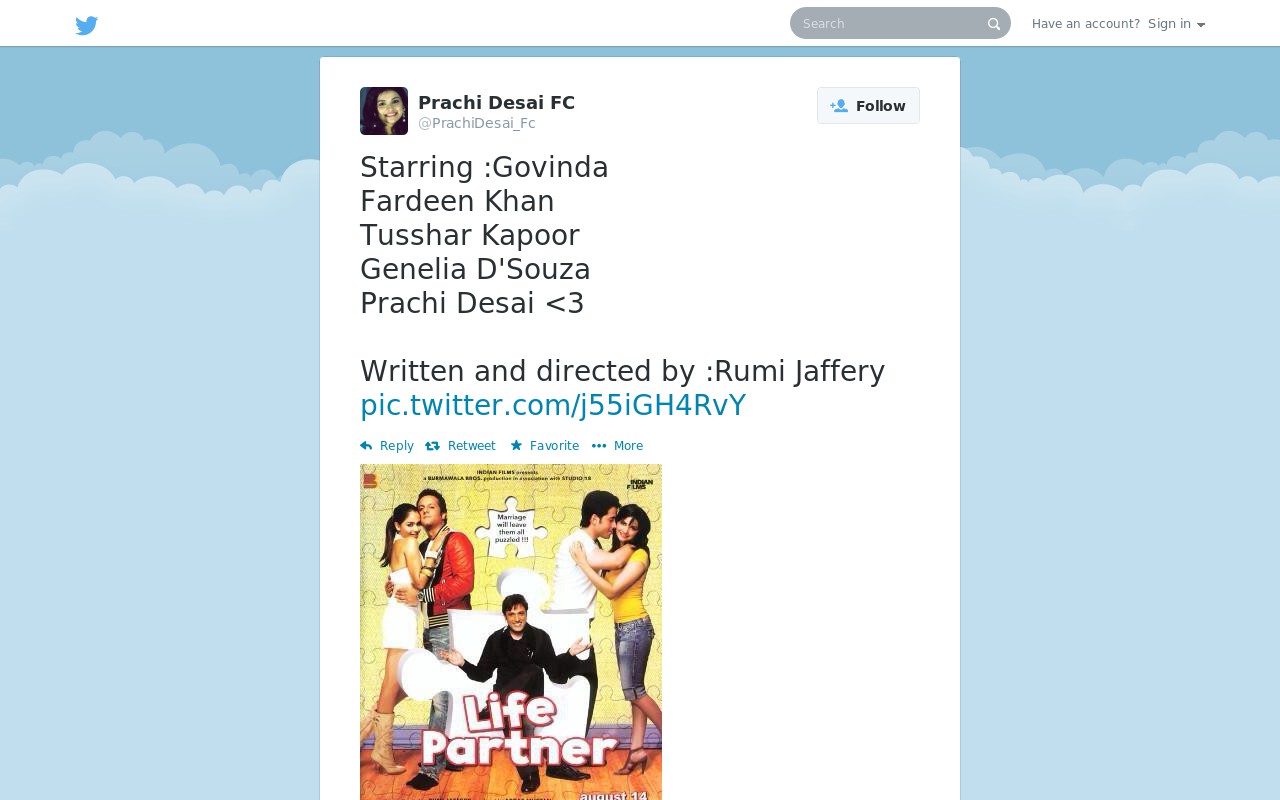
Task: Open the Life Partner poster image
Action: [511, 632]
